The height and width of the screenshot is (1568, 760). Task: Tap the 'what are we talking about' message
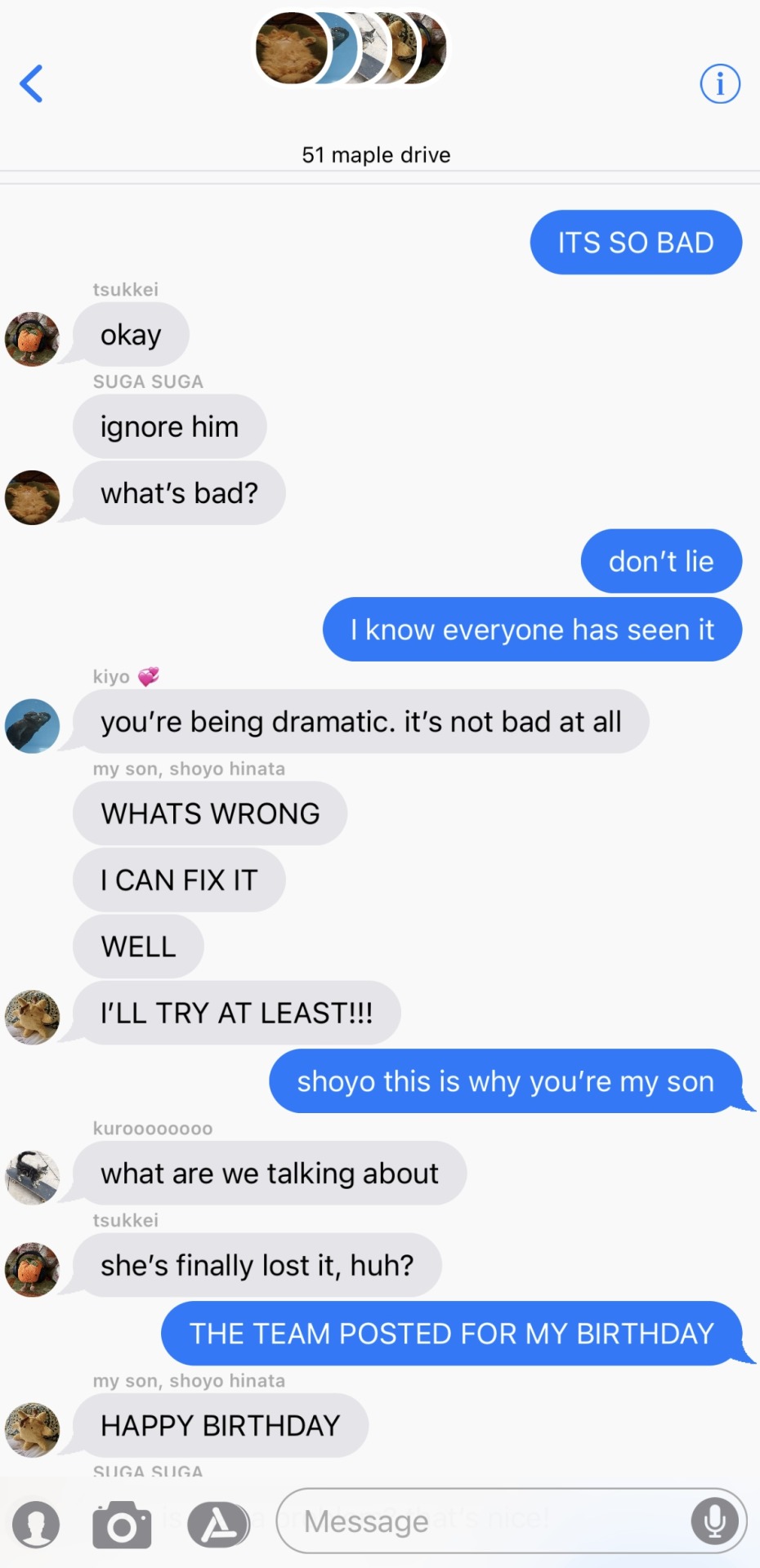point(270,1174)
